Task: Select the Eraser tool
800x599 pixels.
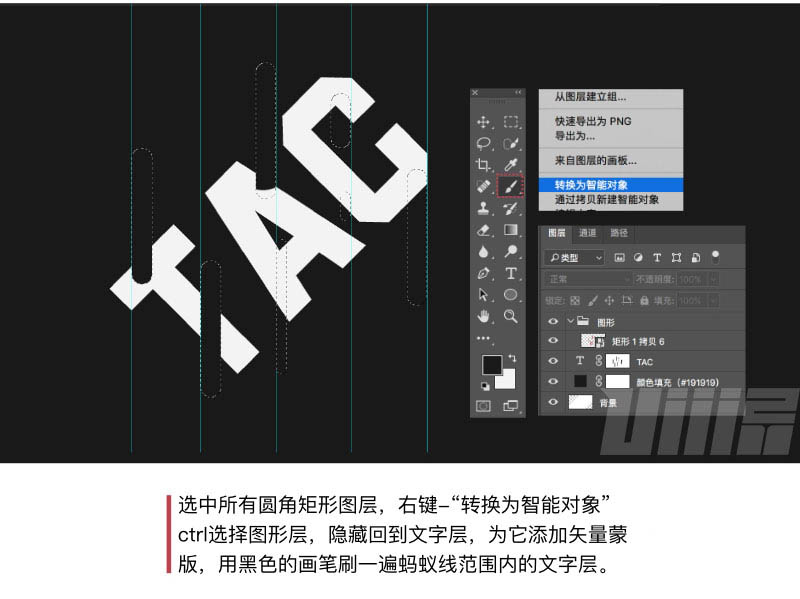Action: pyautogui.click(x=483, y=231)
